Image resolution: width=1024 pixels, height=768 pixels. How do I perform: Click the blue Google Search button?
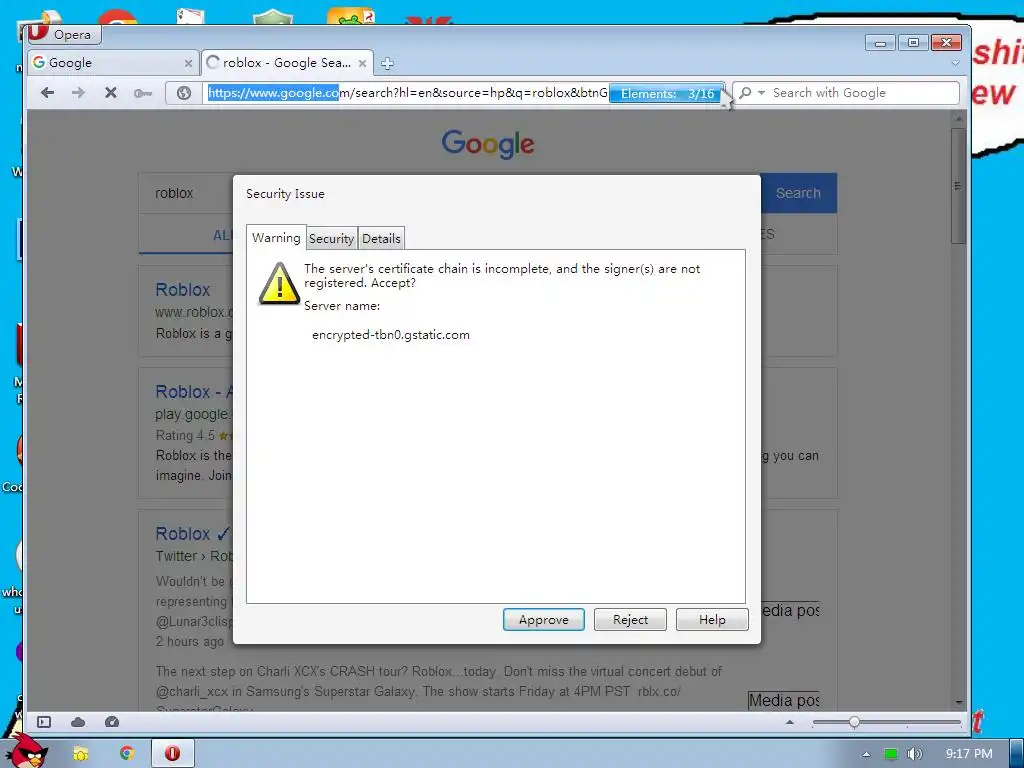click(x=798, y=193)
